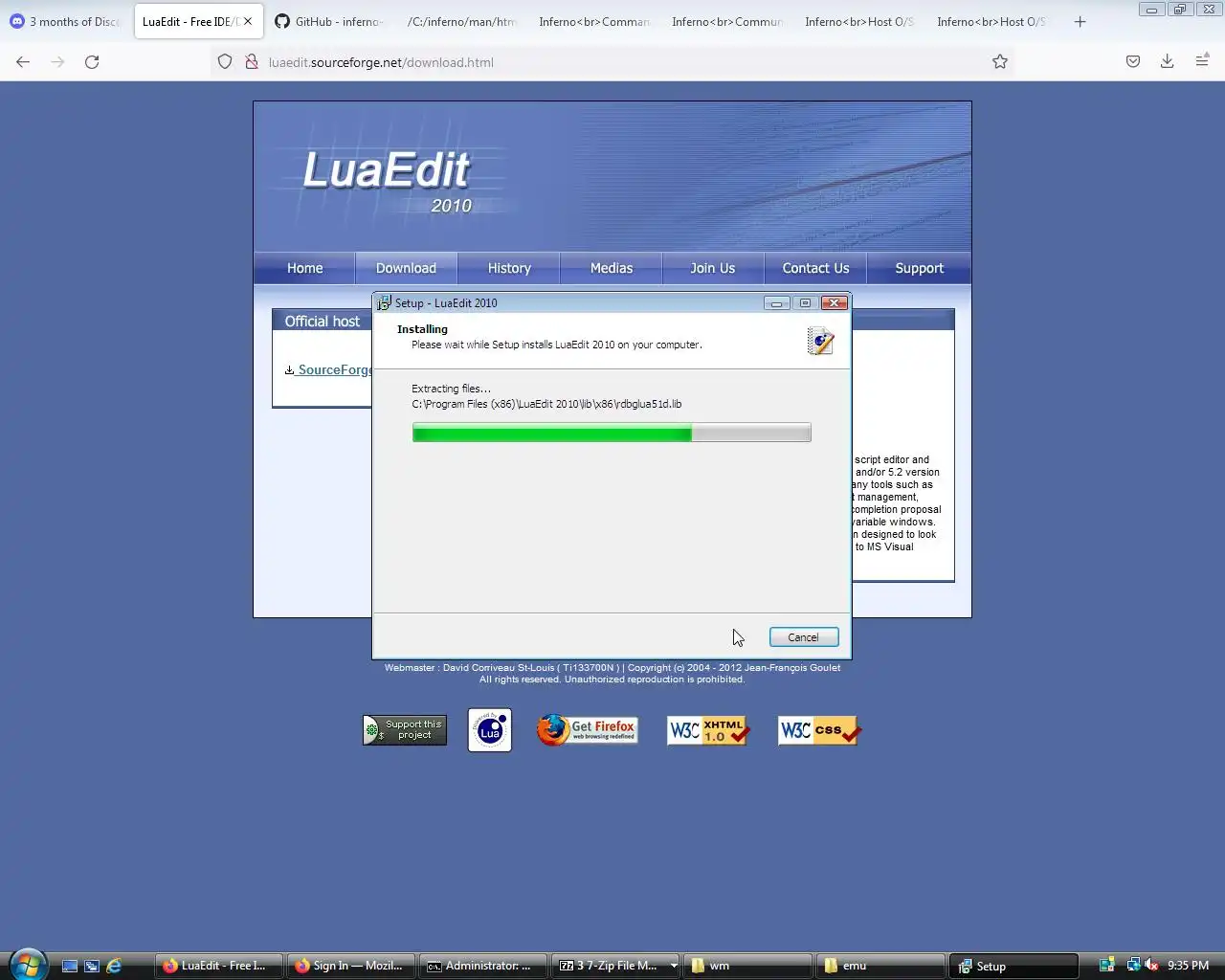Switch to the 3 months of Discord tab

coord(66,21)
